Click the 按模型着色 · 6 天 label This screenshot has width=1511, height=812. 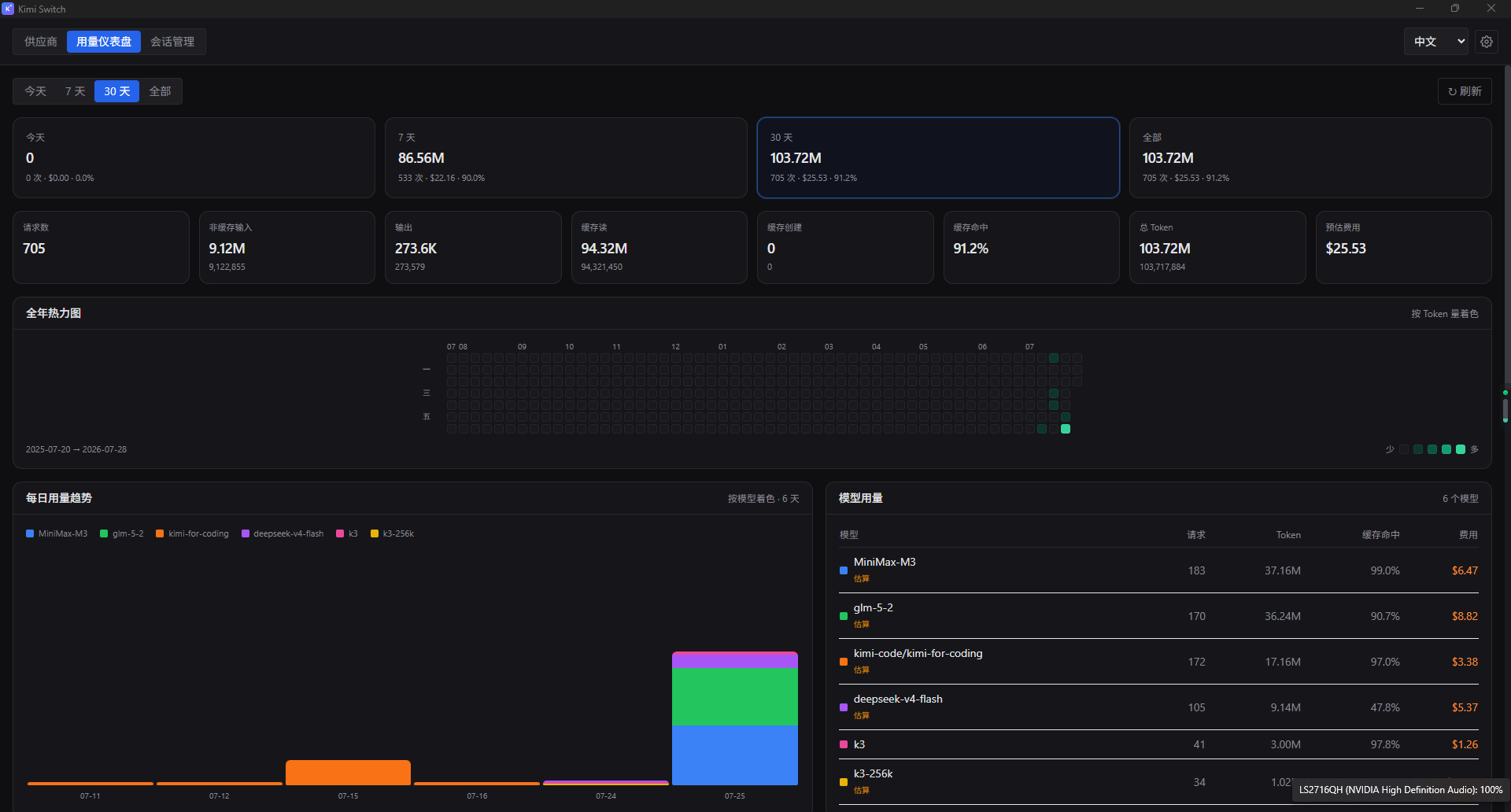point(763,499)
